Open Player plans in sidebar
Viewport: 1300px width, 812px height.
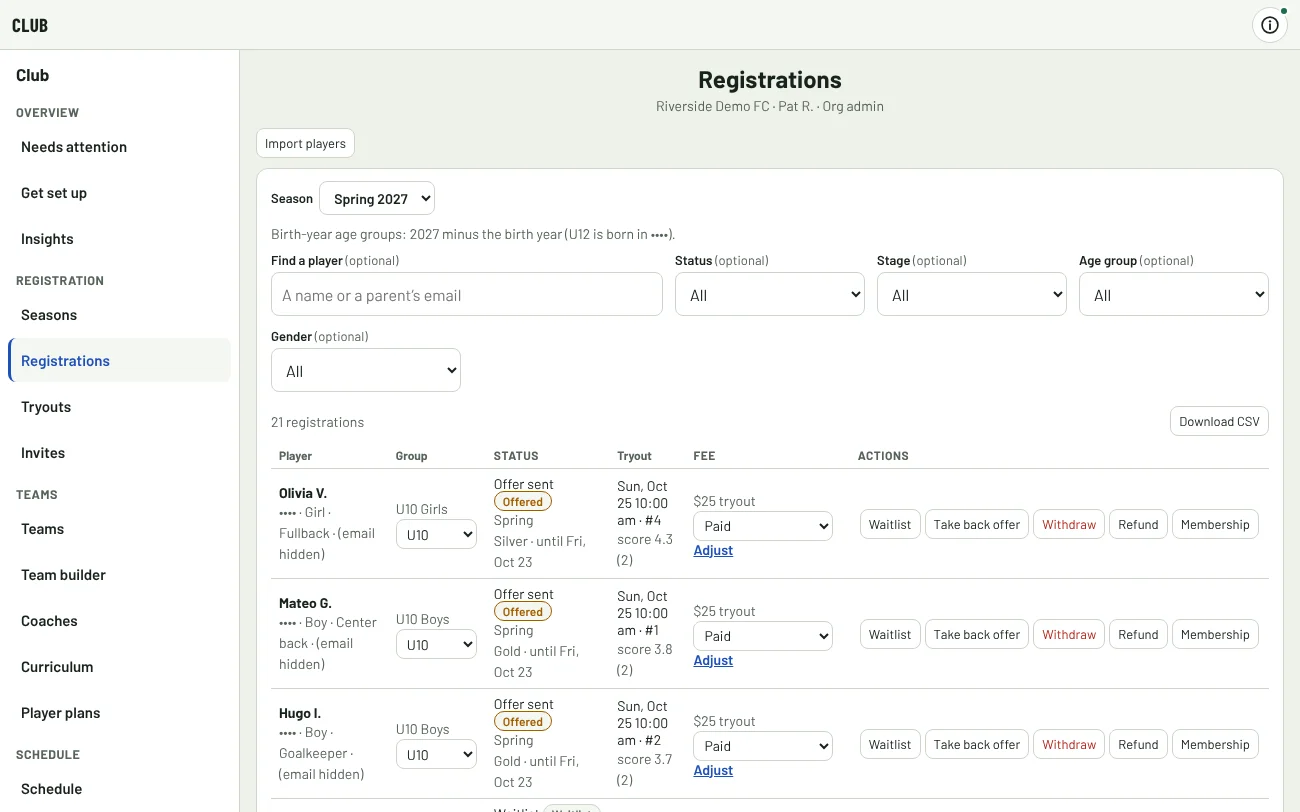tap(119, 713)
